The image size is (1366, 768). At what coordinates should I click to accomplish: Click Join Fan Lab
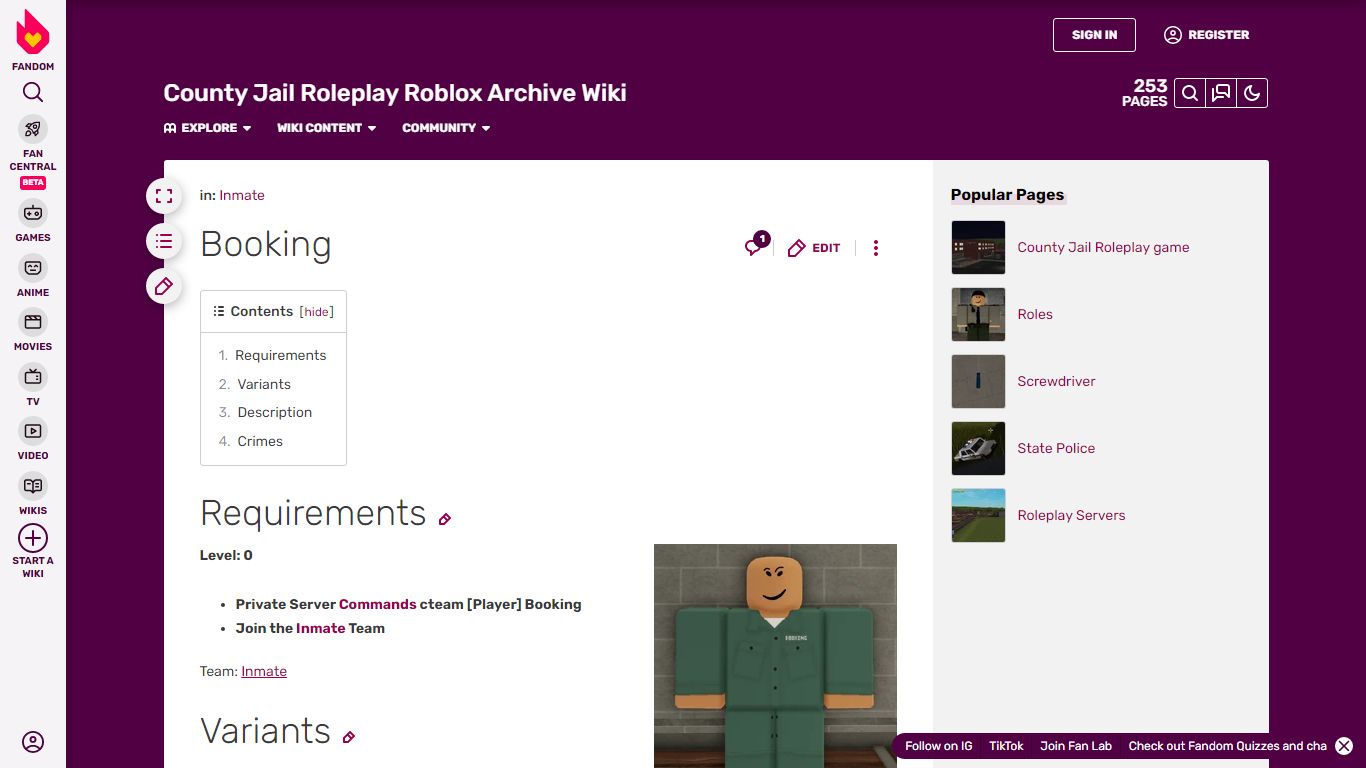coord(1076,746)
